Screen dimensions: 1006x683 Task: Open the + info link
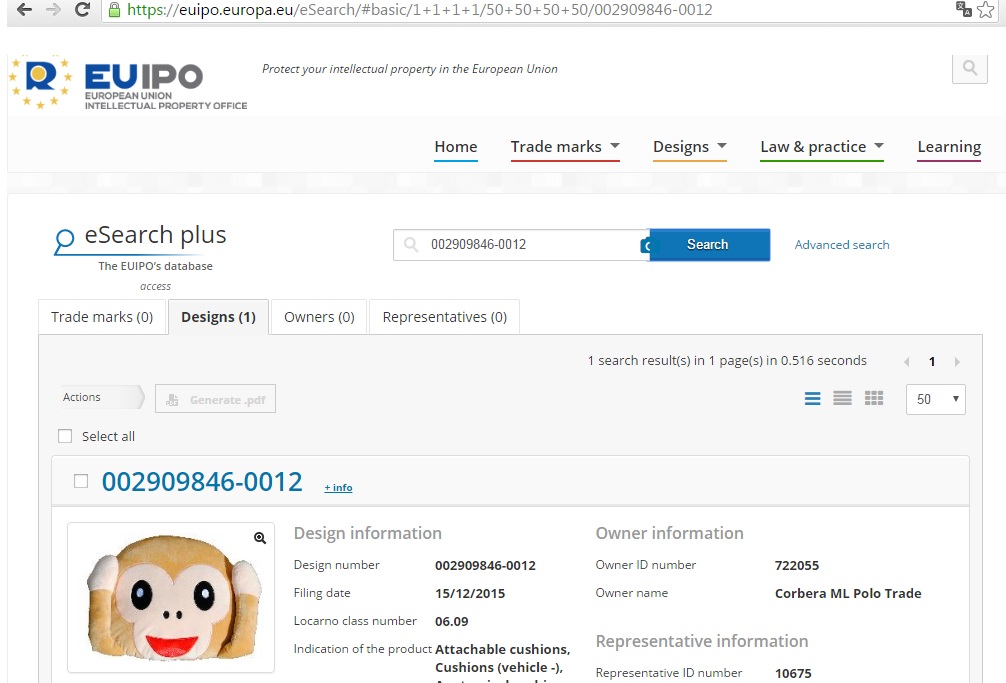pyautogui.click(x=338, y=487)
